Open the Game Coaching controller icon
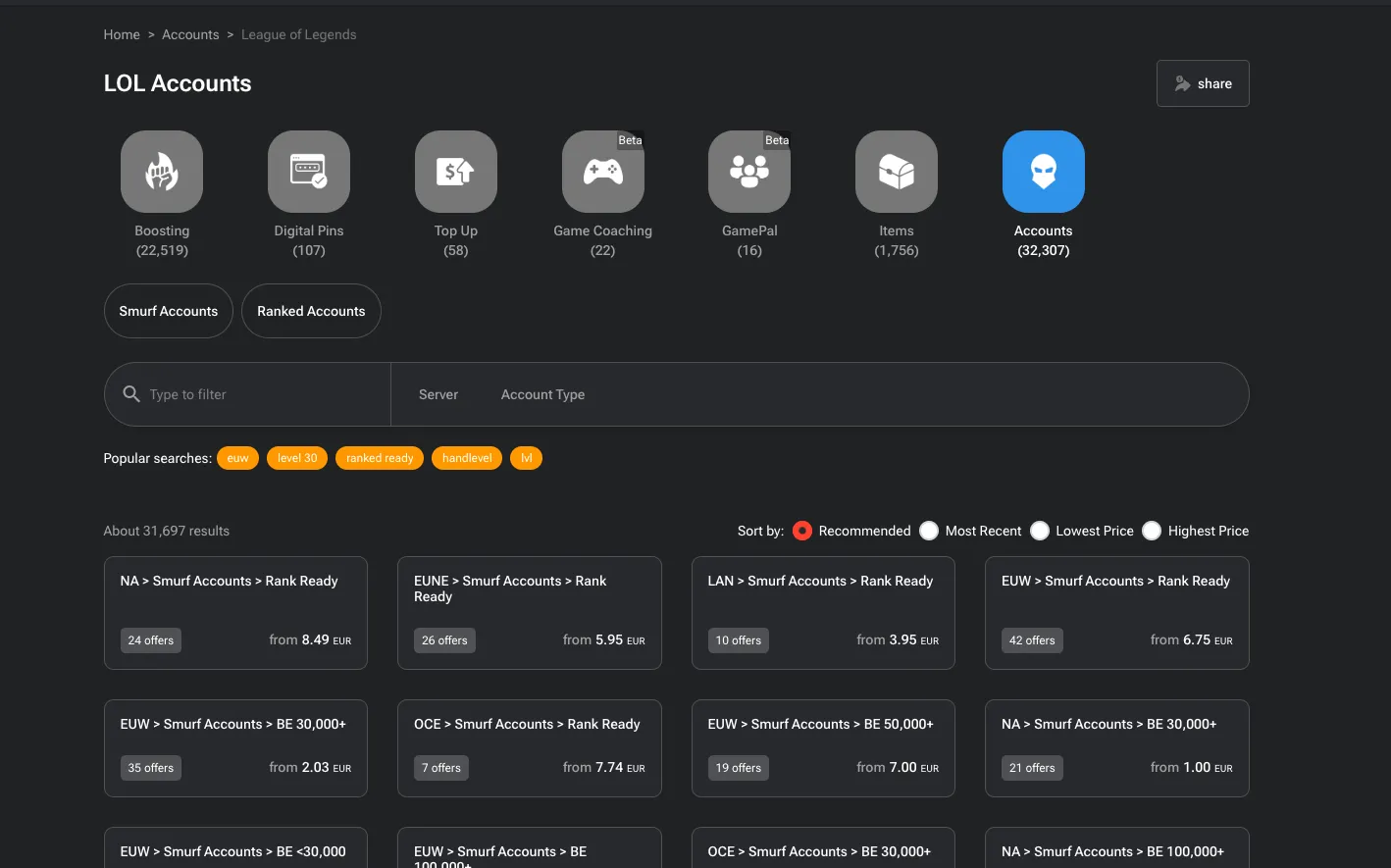Image resolution: width=1391 pixels, height=868 pixels. coord(603,172)
